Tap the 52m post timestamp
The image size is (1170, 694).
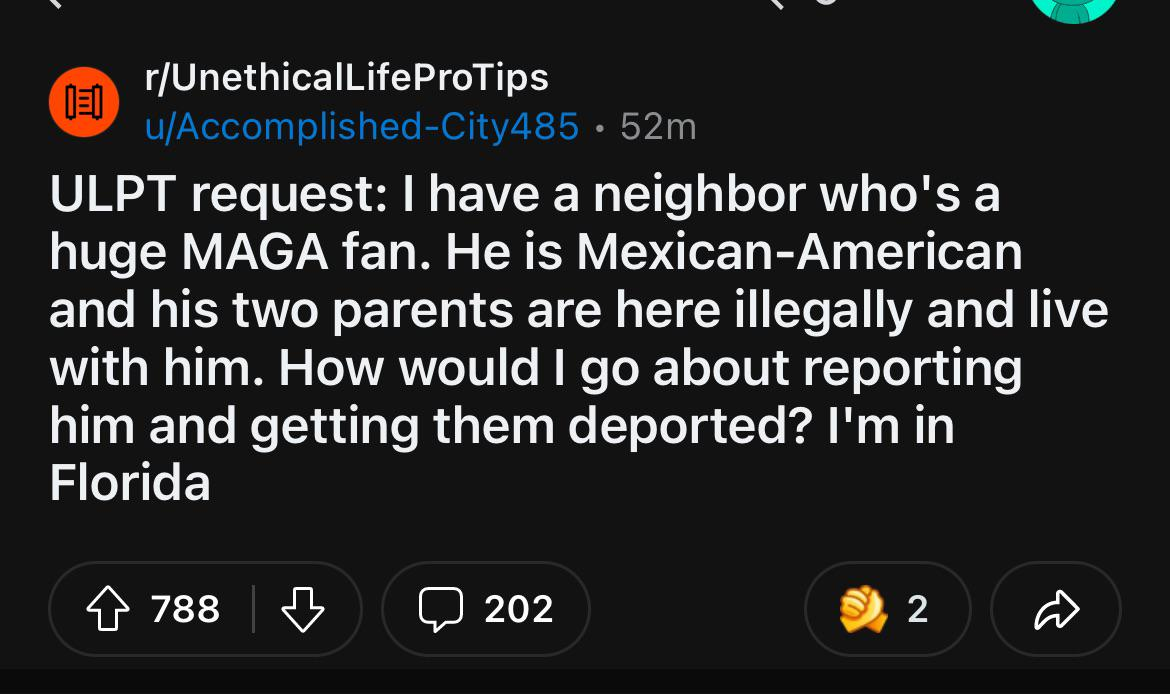658,126
